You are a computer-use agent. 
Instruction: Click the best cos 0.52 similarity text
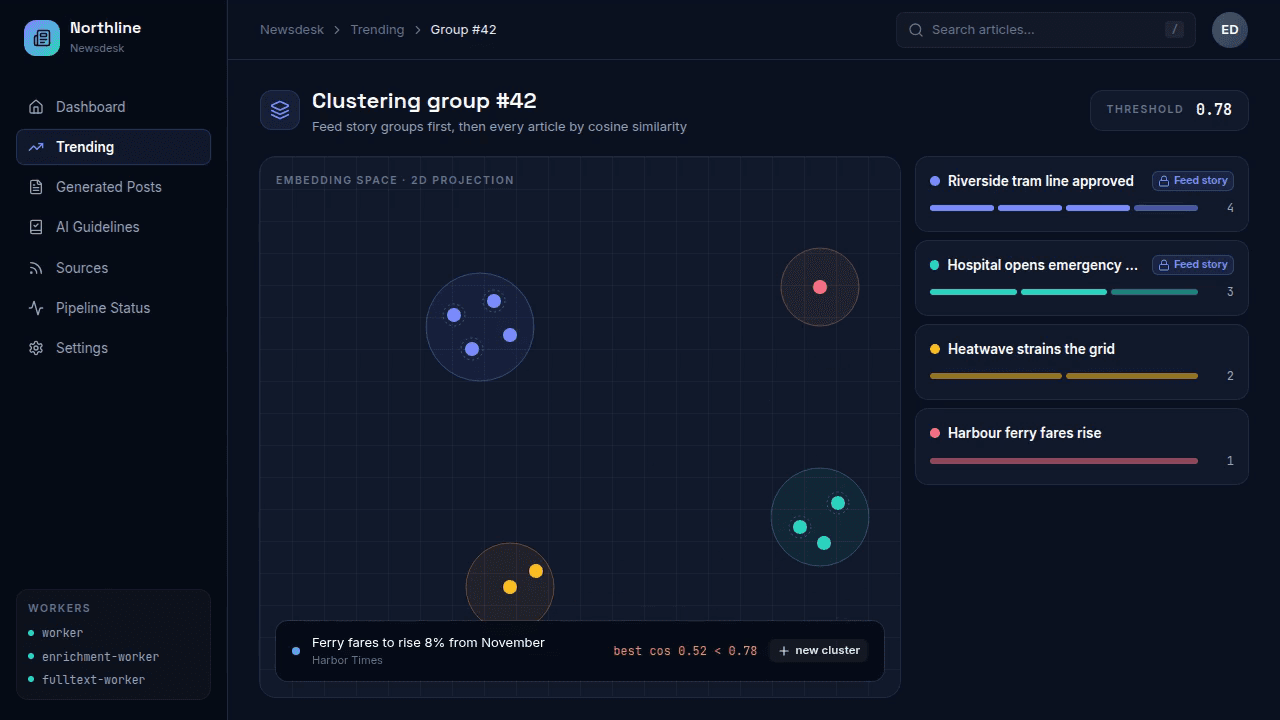(x=685, y=651)
